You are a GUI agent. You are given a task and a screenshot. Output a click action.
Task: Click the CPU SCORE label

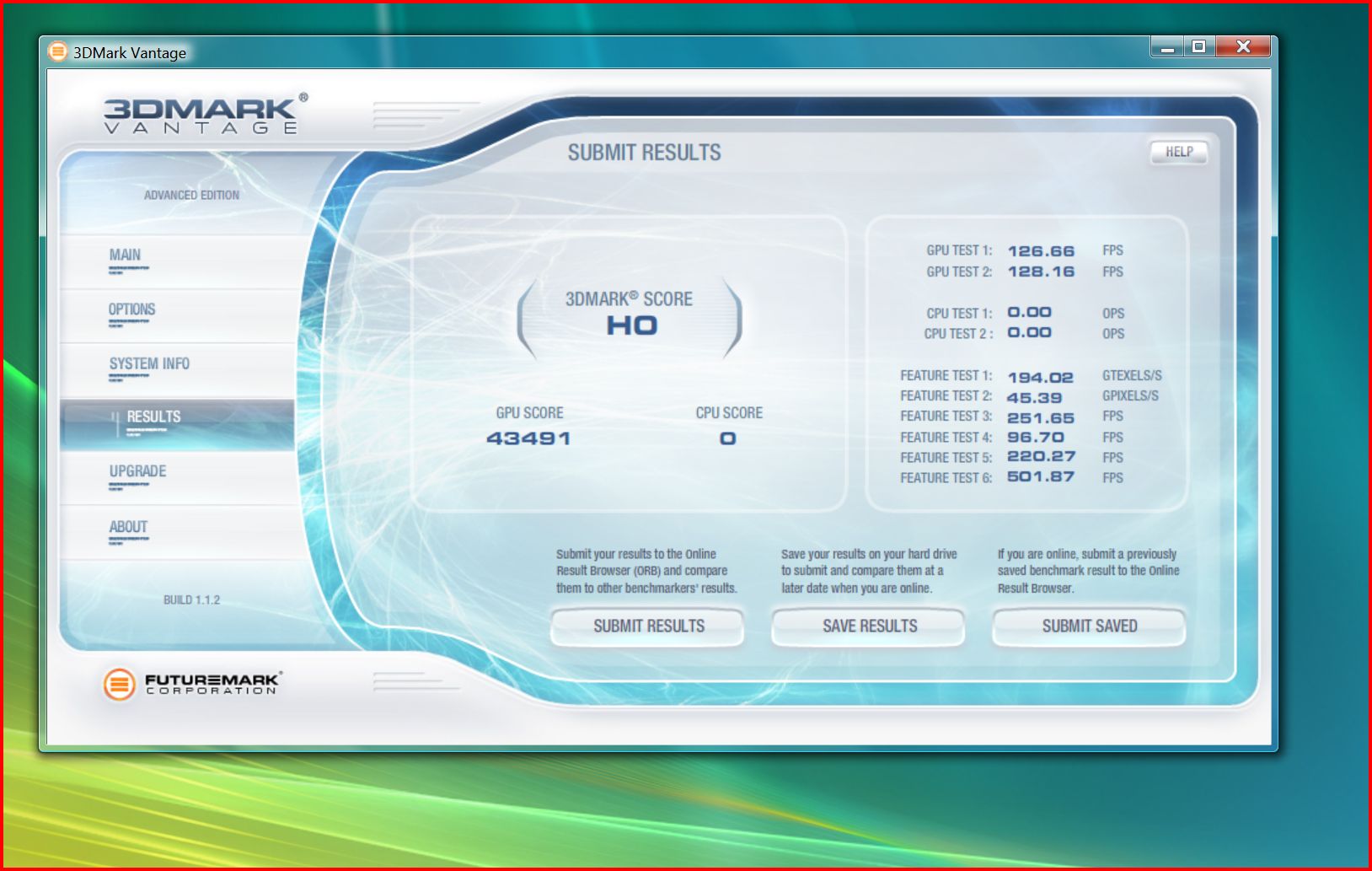729,413
